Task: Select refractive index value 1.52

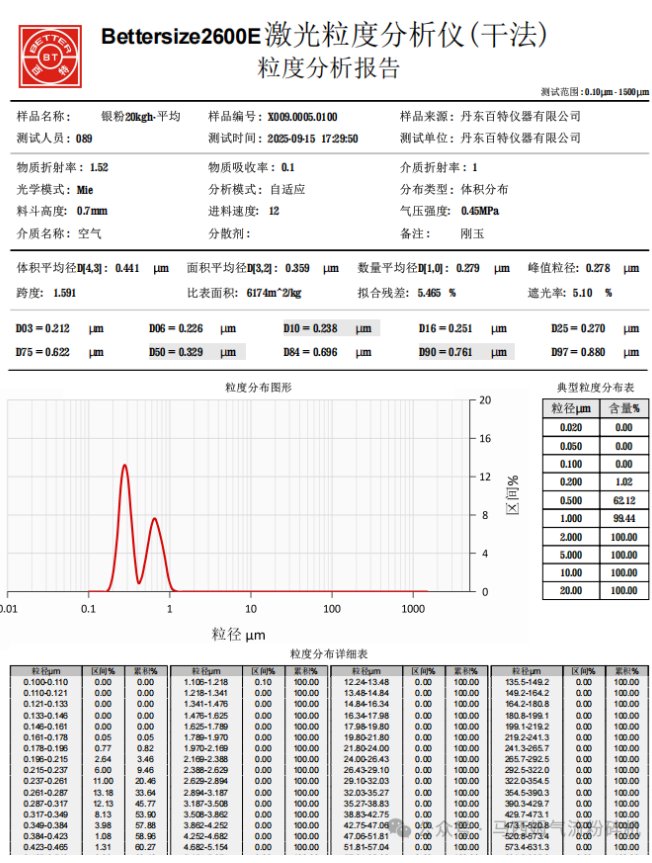Action: coord(99,167)
